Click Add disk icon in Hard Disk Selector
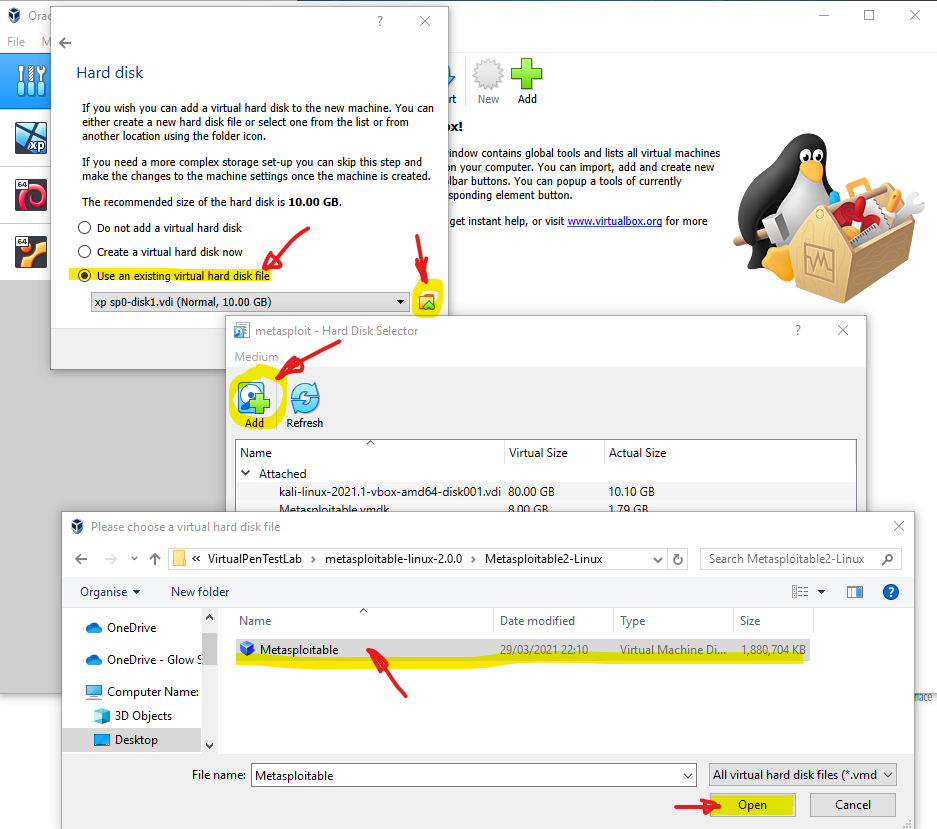Viewport: 937px width, 829px height. [254, 405]
